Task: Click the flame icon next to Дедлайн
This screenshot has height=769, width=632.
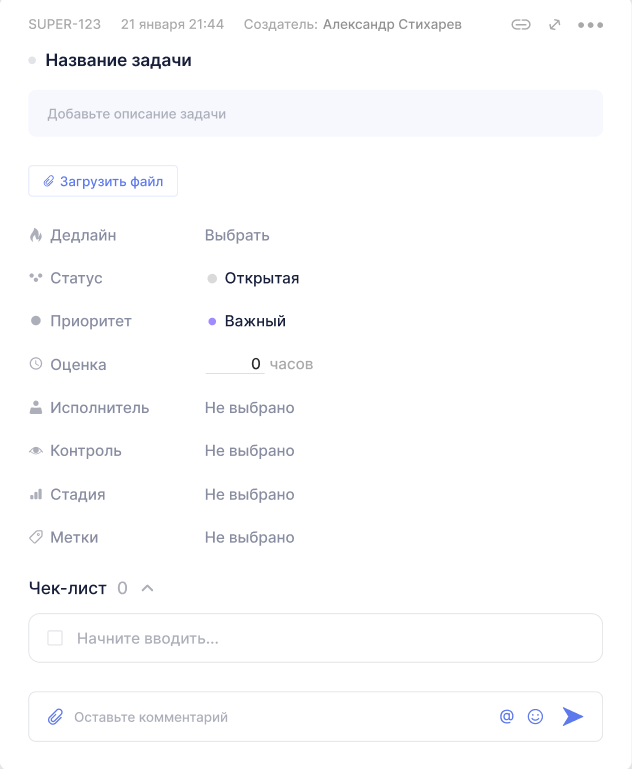Action: (36, 236)
